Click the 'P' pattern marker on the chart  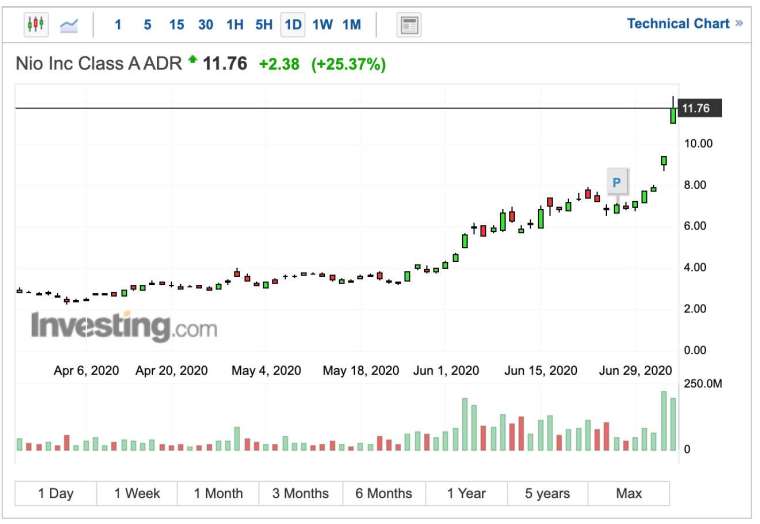coord(617,183)
